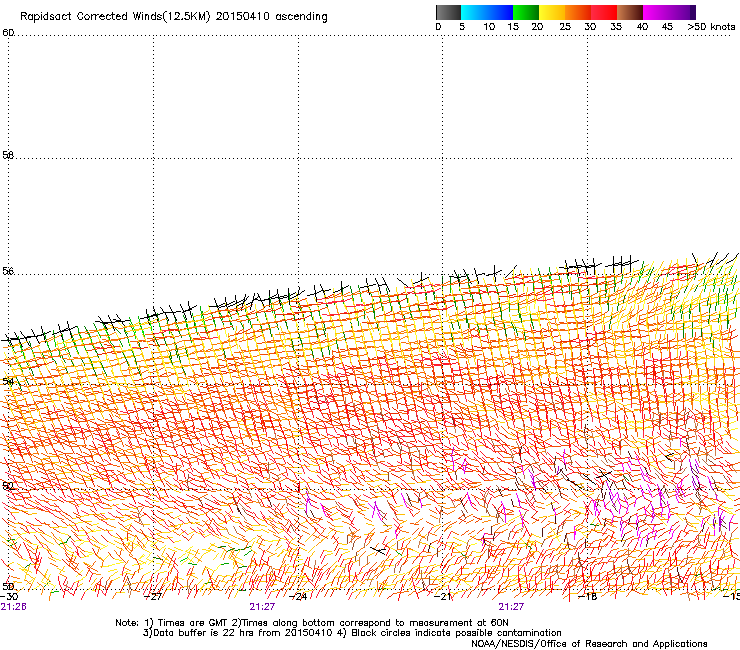
Task: Click the '20150410 ascending' date in the title
Action: [271, 17]
